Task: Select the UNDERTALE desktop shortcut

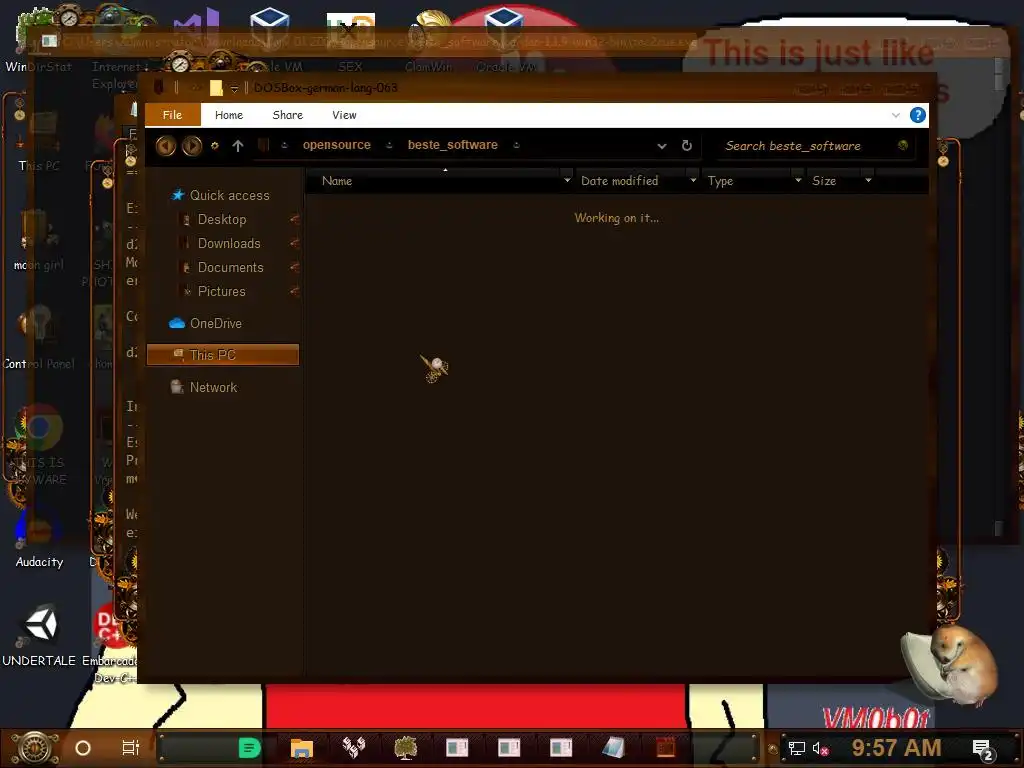Action: click(x=39, y=635)
